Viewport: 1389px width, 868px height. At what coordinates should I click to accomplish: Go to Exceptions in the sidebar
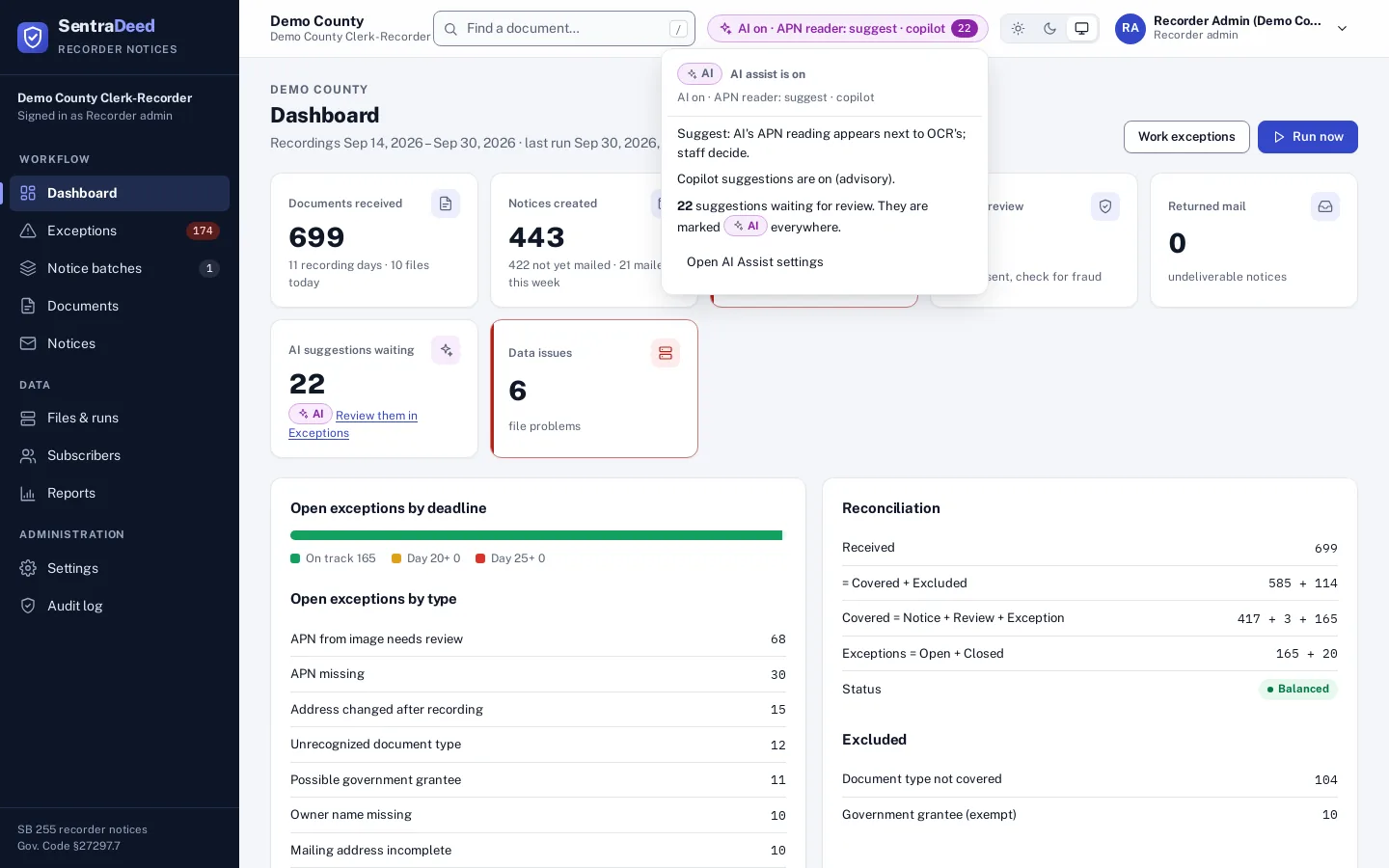(x=120, y=231)
